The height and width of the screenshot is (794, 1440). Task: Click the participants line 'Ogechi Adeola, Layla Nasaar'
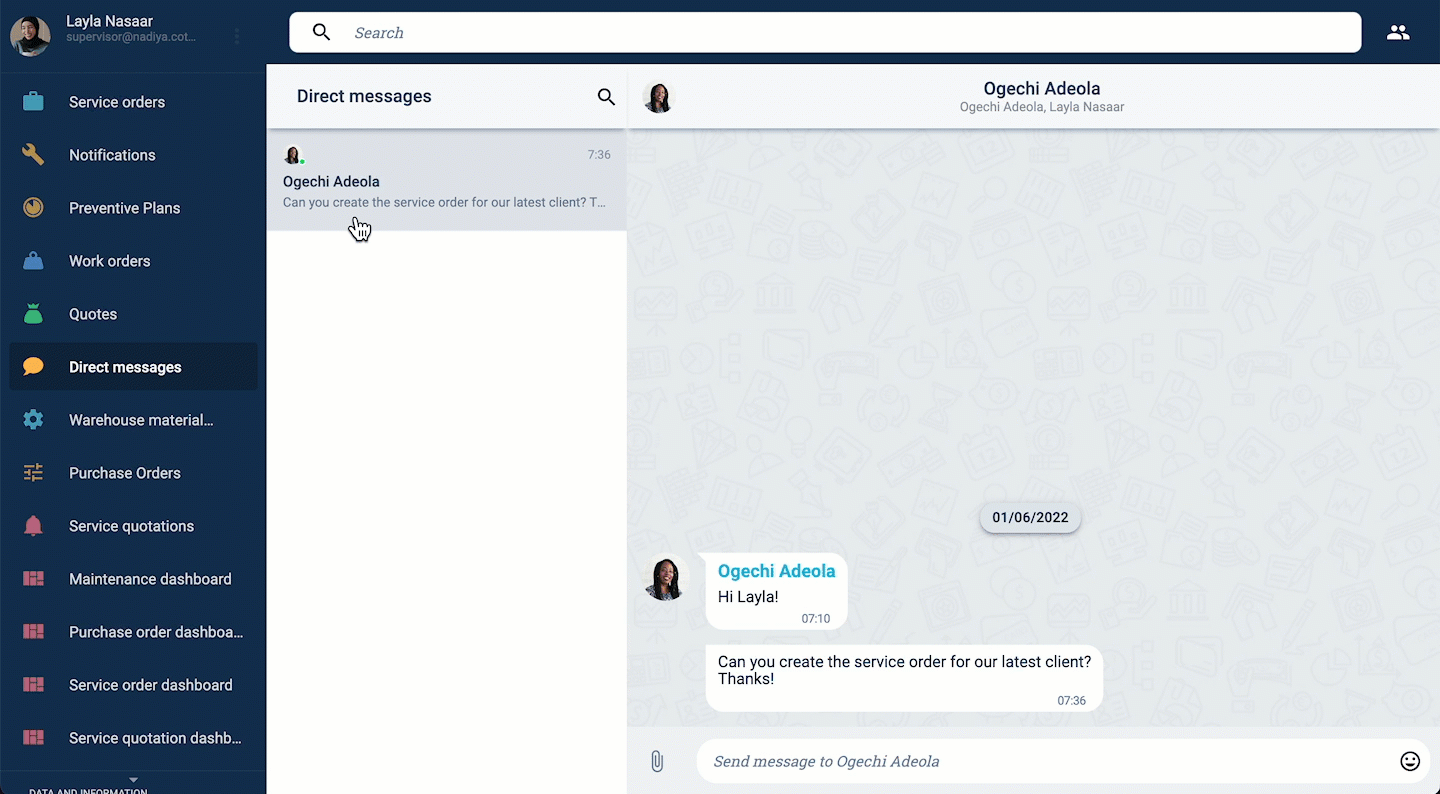(1042, 107)
